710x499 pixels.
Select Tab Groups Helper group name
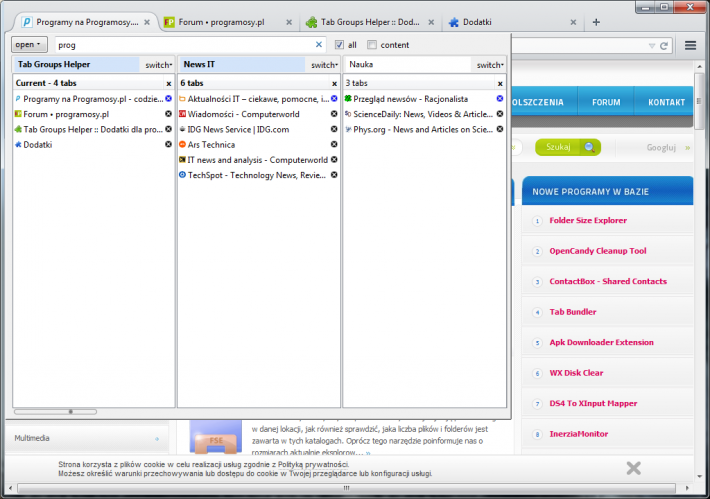(77, 64)
